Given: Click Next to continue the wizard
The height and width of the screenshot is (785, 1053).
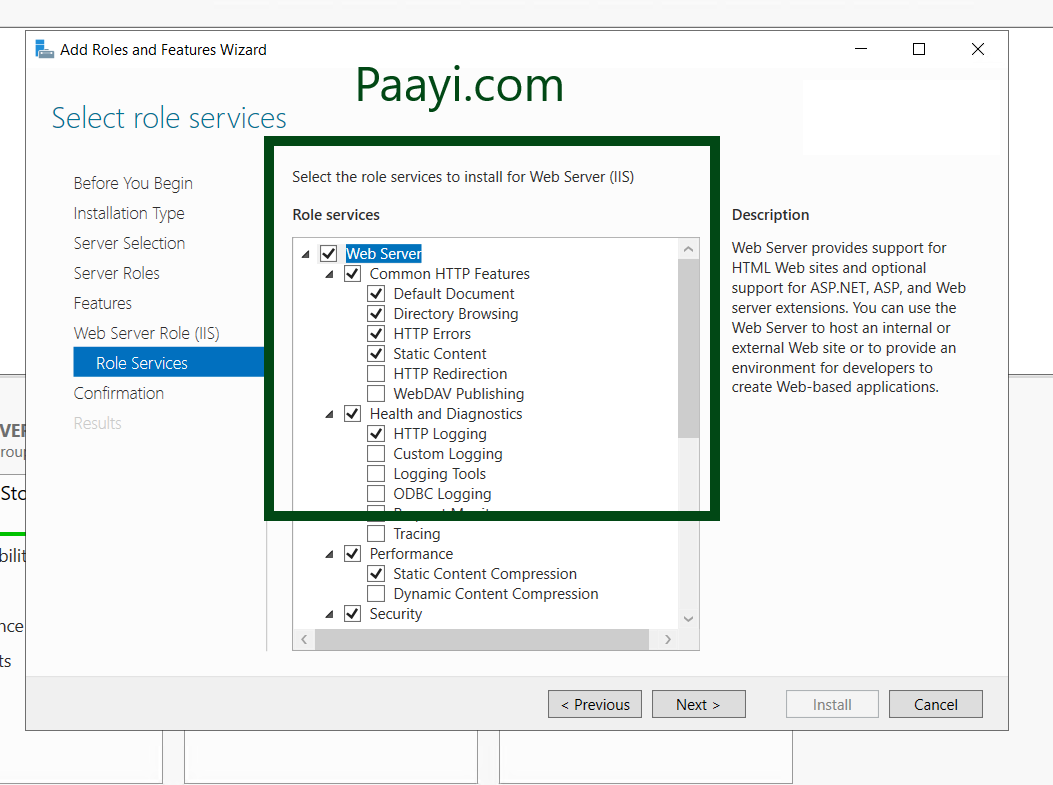Looking at the screenshot, I should click(698, 704).
